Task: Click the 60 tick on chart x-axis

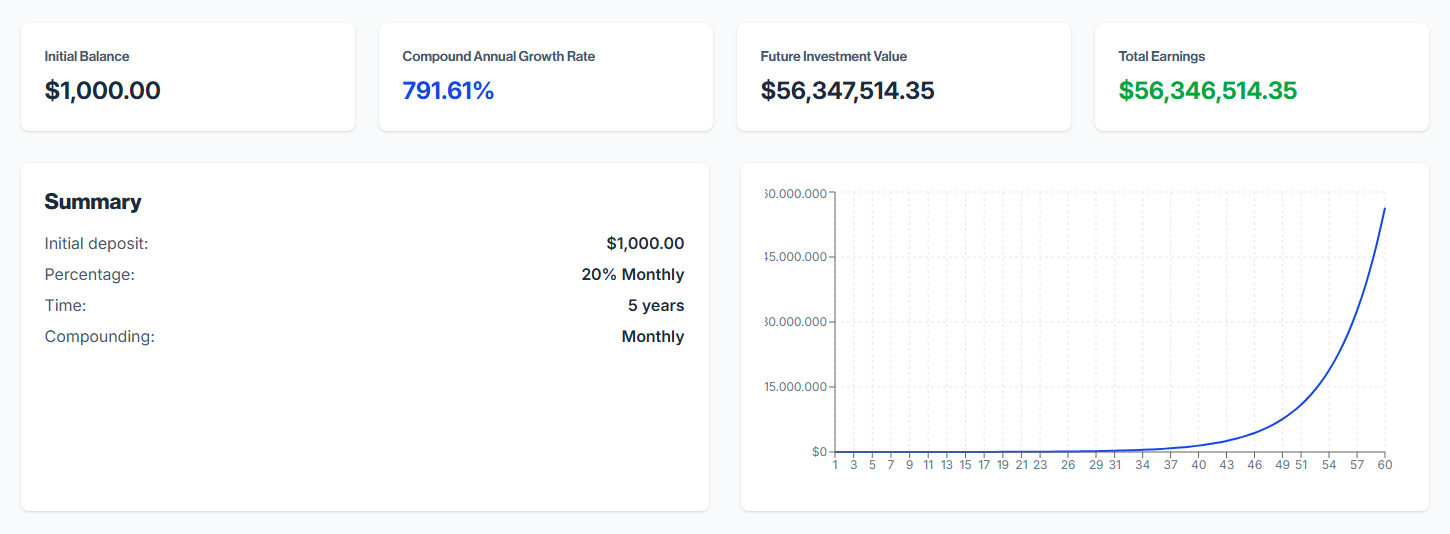Action: click(x=1384, y=465)
